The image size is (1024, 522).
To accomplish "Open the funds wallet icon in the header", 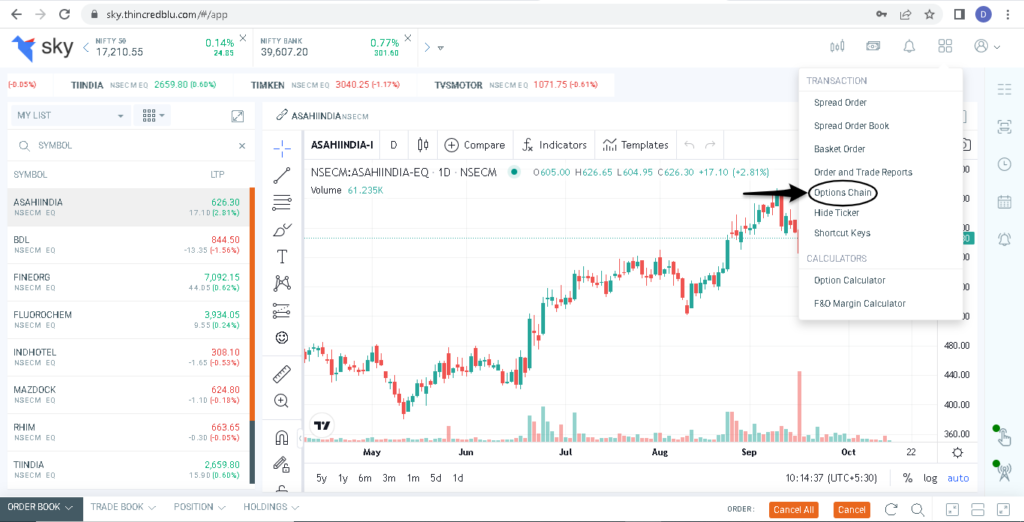I will click(x=873, y=46).
